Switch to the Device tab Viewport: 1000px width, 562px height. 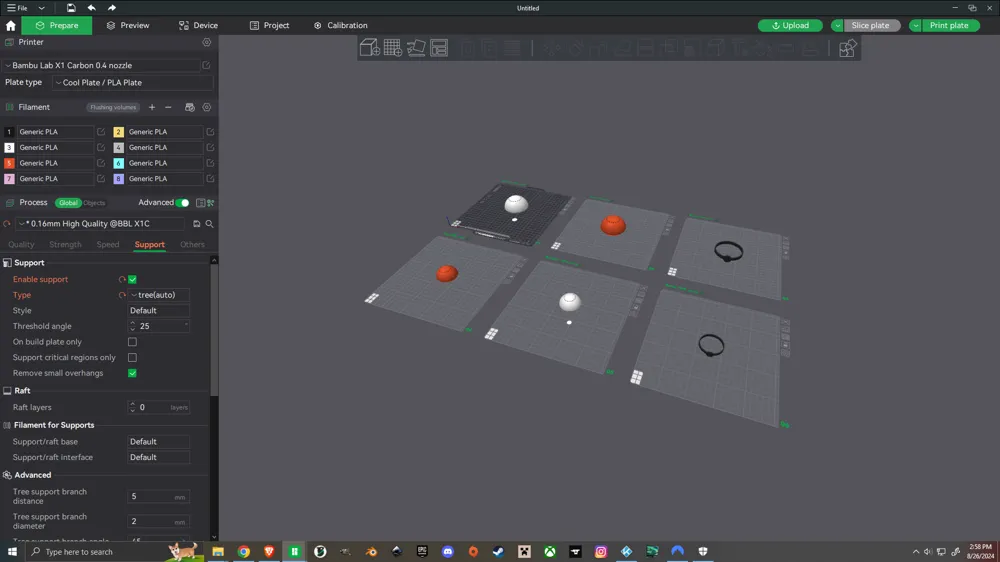(x=198, y=26)
